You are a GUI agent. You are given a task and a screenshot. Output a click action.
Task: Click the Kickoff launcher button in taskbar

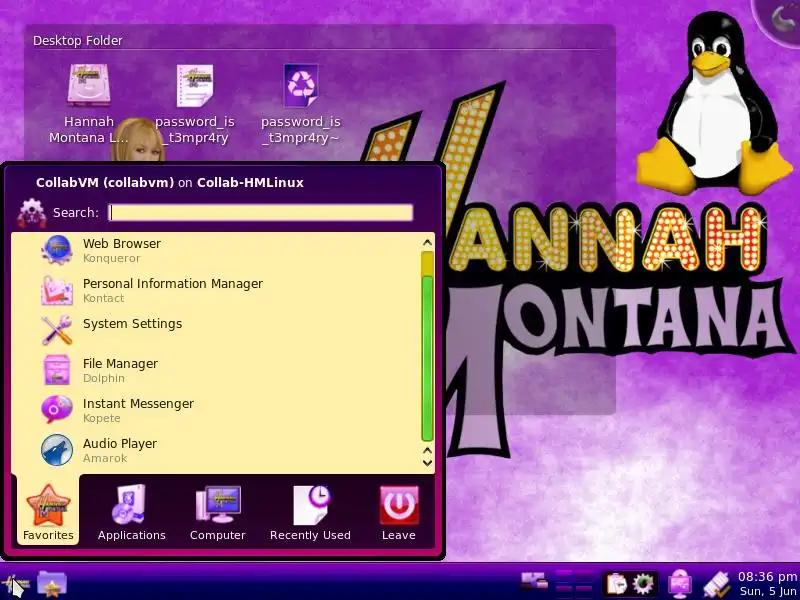pos(15,585)
